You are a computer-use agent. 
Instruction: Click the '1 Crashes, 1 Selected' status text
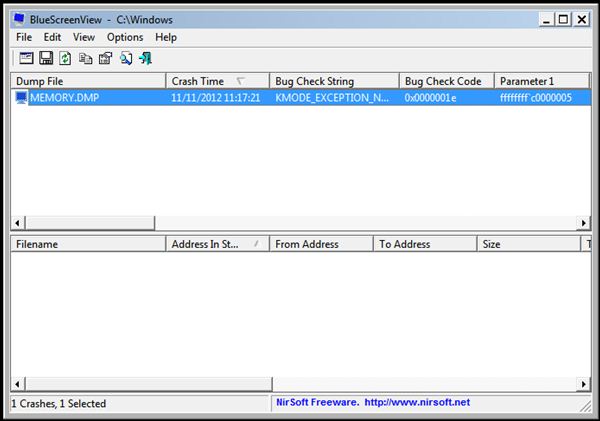(59, 403)
